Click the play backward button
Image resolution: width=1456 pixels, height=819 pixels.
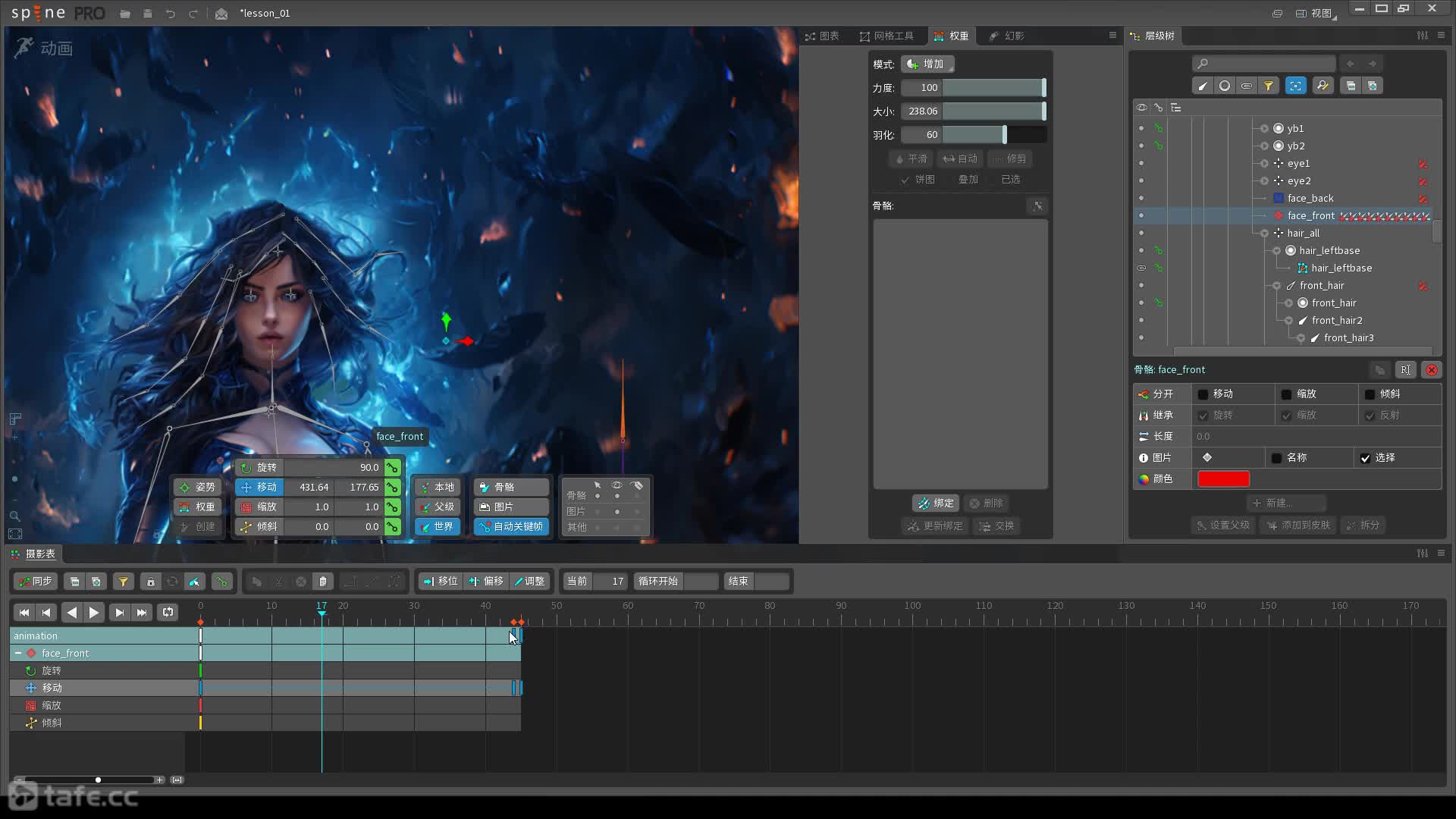72,612
